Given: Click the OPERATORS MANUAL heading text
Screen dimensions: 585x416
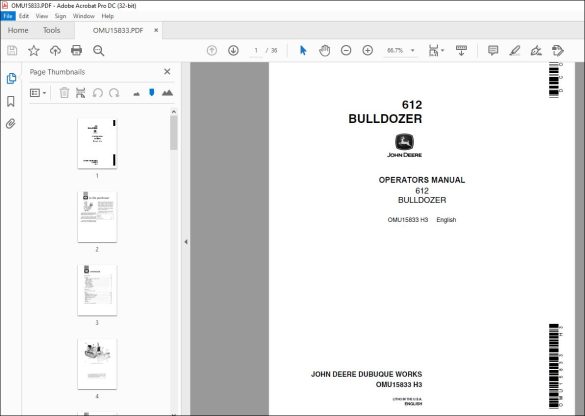Looking at the screenshot, I should pos(422,180).
